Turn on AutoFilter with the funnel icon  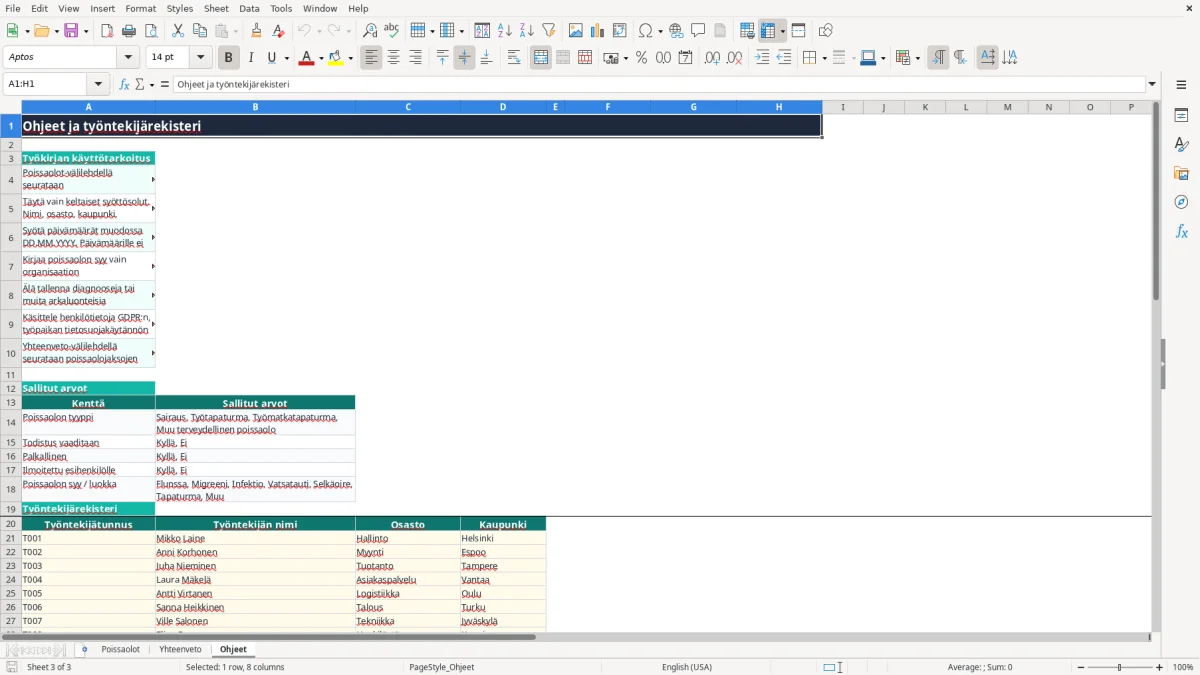[548, 31]
